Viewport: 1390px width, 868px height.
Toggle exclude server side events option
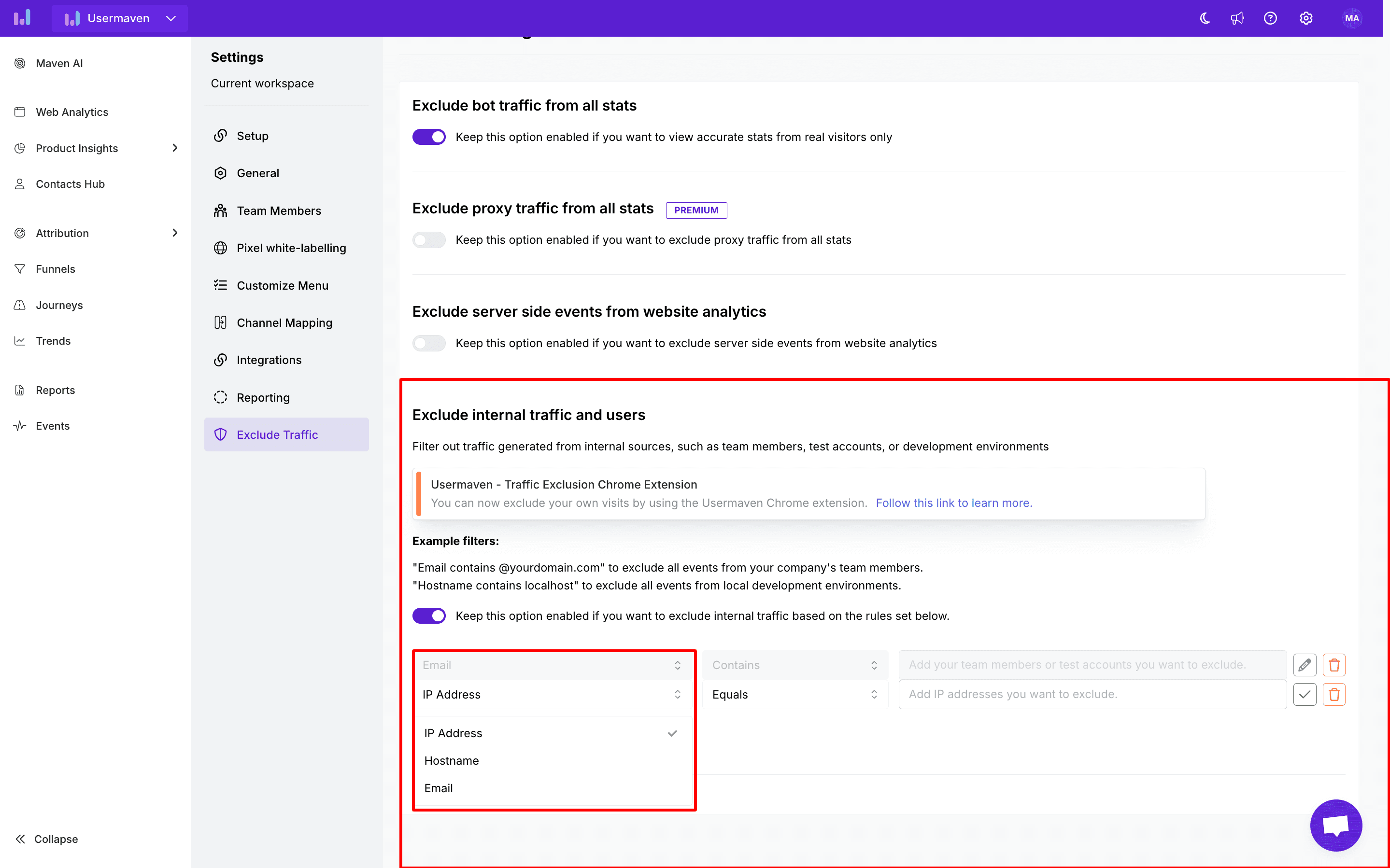[x=430, y=343]
